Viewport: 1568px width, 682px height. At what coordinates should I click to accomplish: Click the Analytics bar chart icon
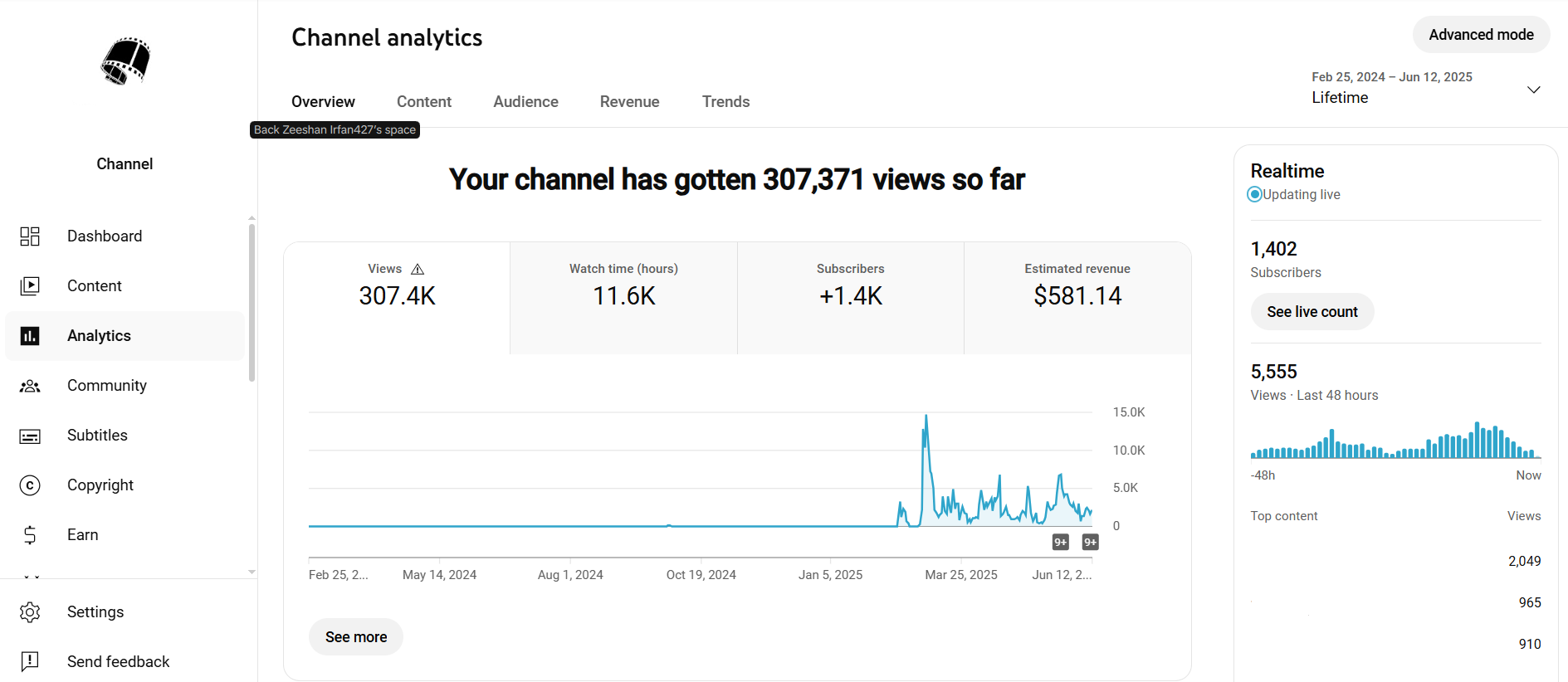[x=30, y=336]
